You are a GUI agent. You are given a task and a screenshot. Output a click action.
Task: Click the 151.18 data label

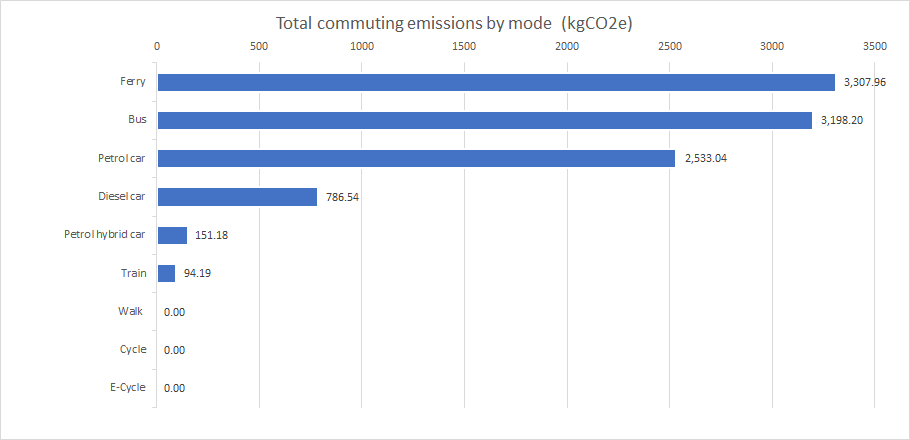click(x=212, y=235)
